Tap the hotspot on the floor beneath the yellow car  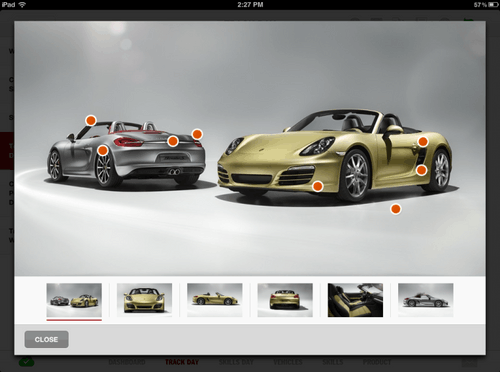click(395, 209)
